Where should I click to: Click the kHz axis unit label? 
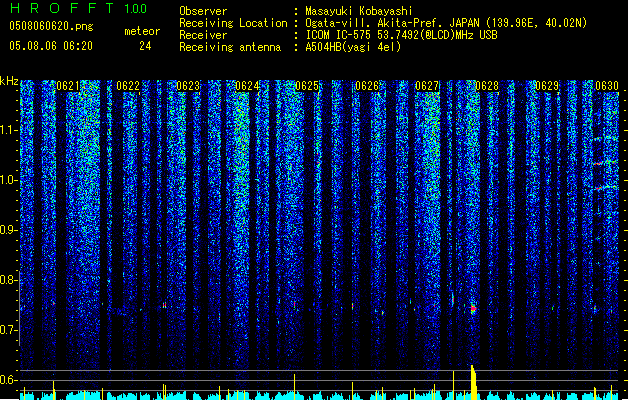pyautogui.click(x=9, y=81)
